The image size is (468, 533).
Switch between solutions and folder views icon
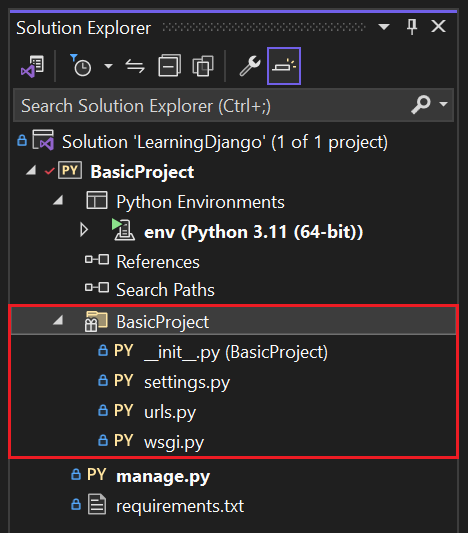[33, 66]
